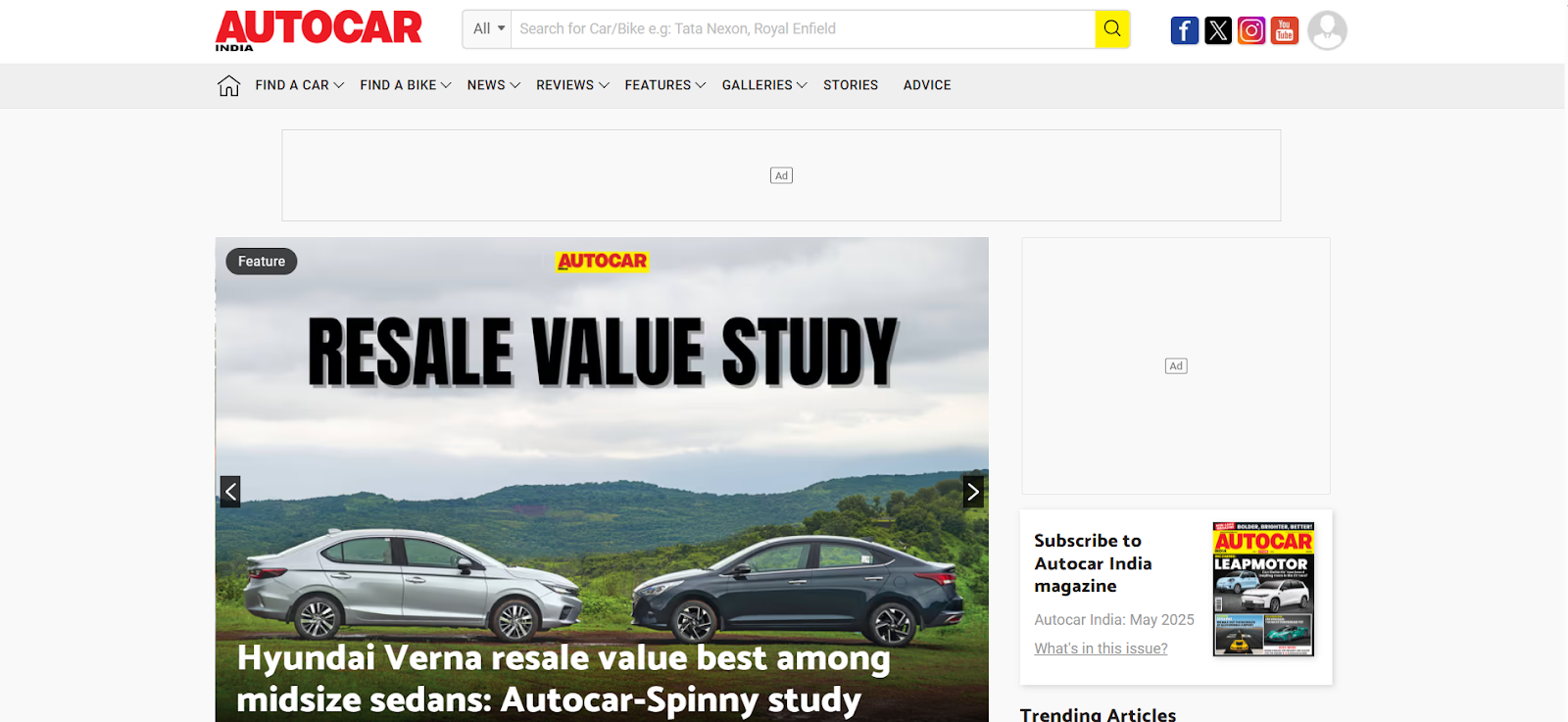This screenshot has height=722, width=1568.
Task: Open the Leapmotor magazine cover thumbnail
Action: (x=1263, y=589)
